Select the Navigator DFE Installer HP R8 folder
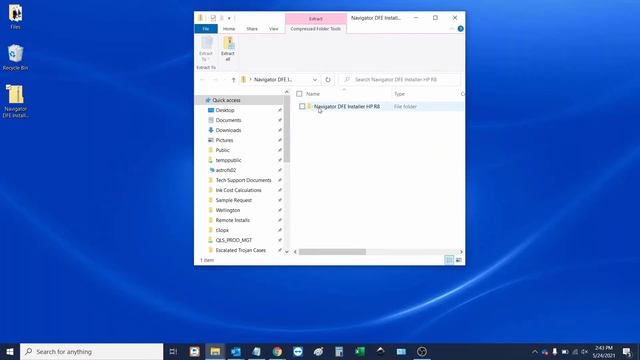The width and height of the screenshot is (640, 360). tap(347, 107)
